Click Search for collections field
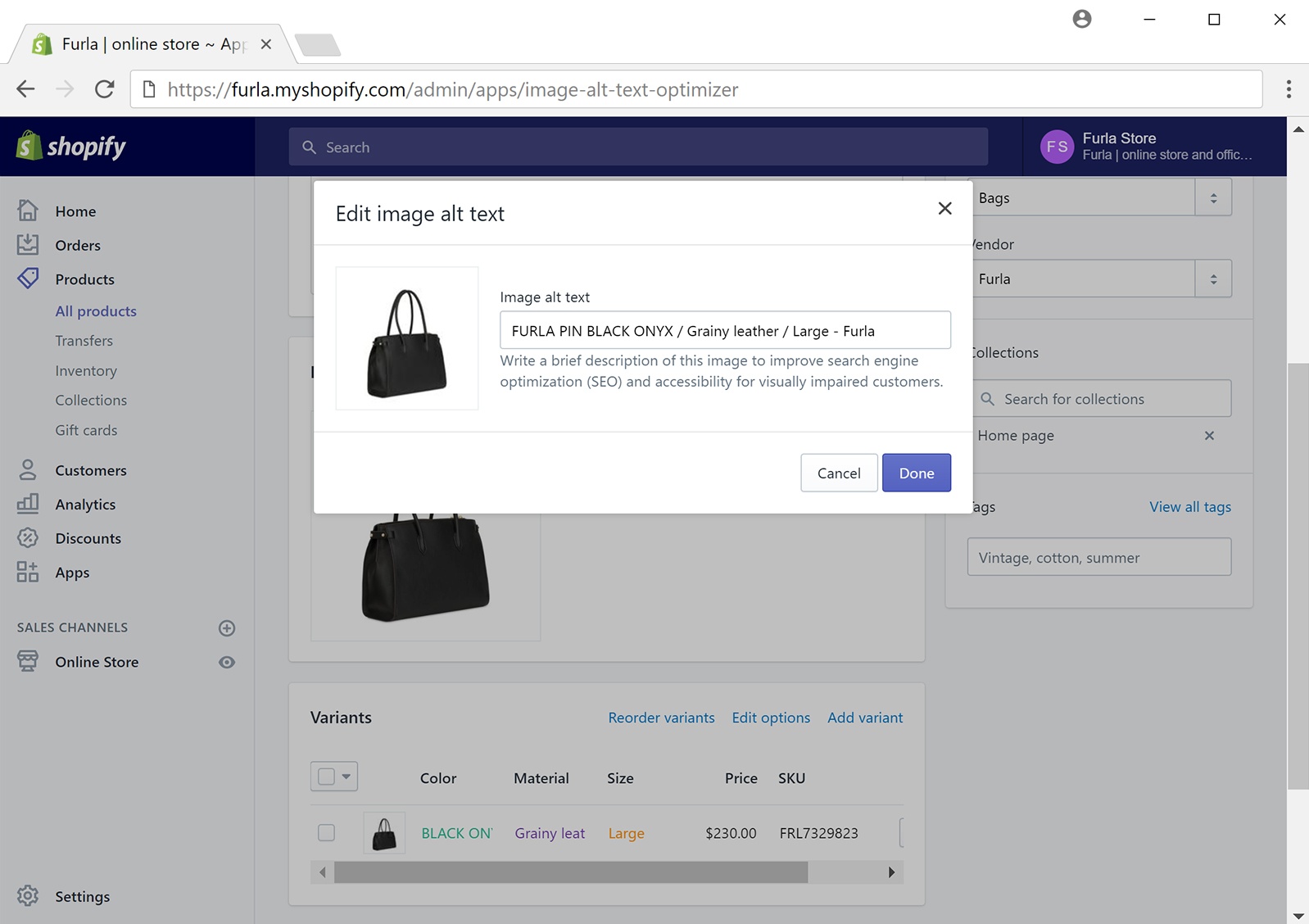This screenshot has height=924, width=1309. [x=1102, y=398]
